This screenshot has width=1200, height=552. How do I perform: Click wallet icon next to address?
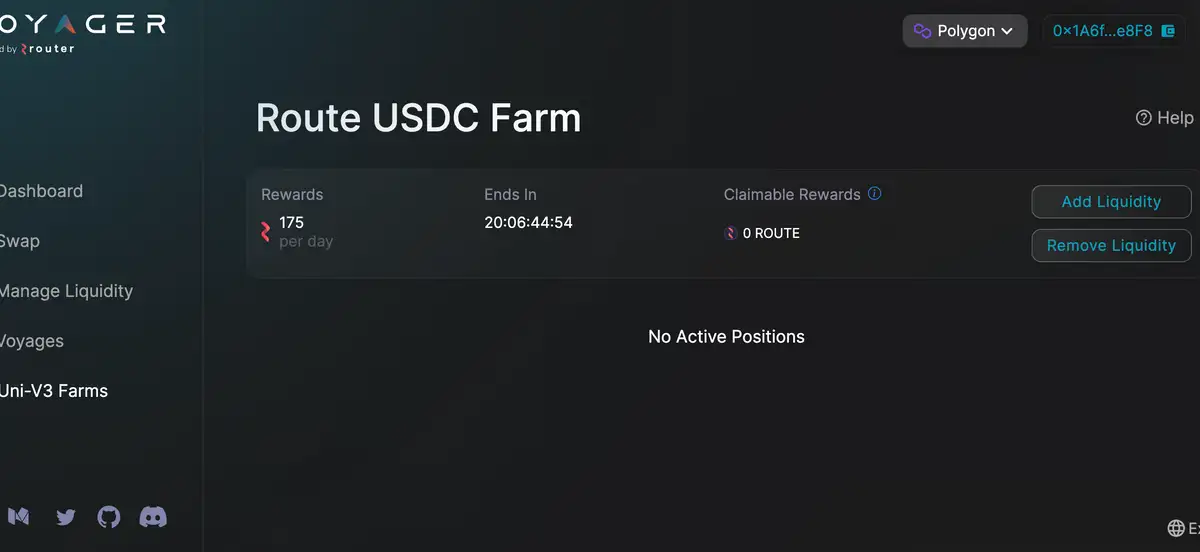[x=1167, y=31]
